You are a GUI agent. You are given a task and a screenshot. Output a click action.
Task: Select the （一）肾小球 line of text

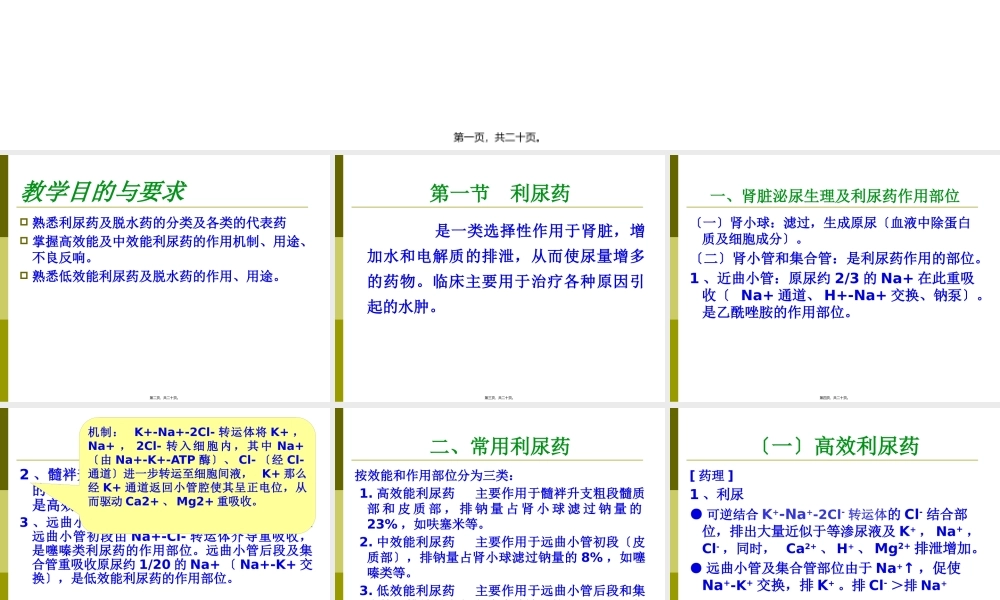click(833, 230)
